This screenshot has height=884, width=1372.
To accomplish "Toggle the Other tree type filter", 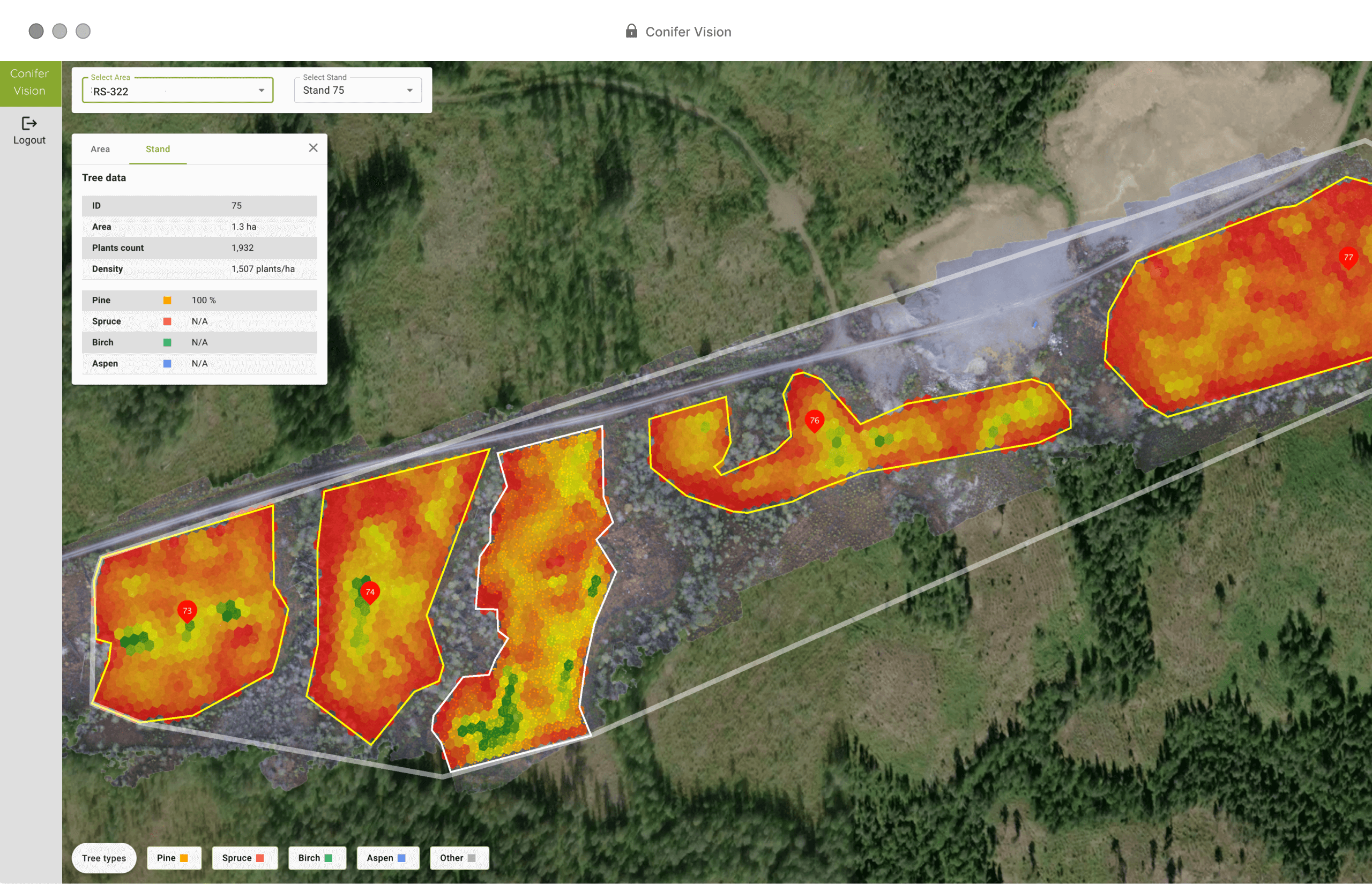I will (459, 858).
